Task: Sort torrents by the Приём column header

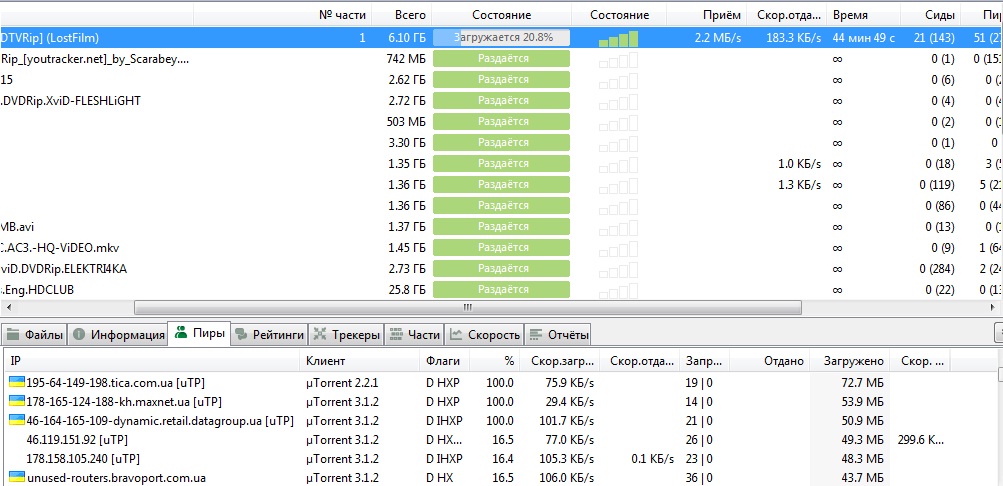Action: click(723, 15)
